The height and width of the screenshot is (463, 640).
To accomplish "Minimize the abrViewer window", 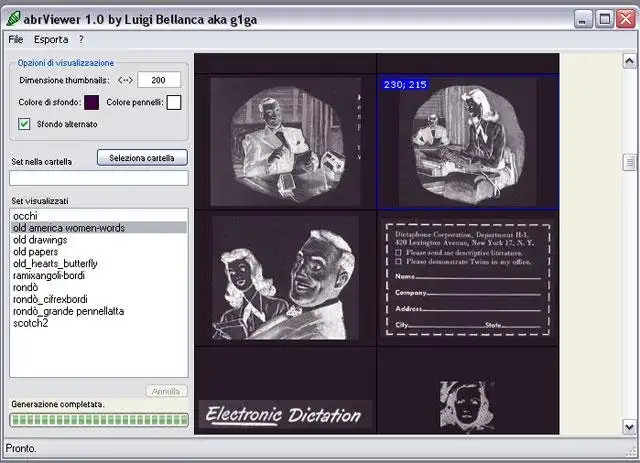I will 583,19.
